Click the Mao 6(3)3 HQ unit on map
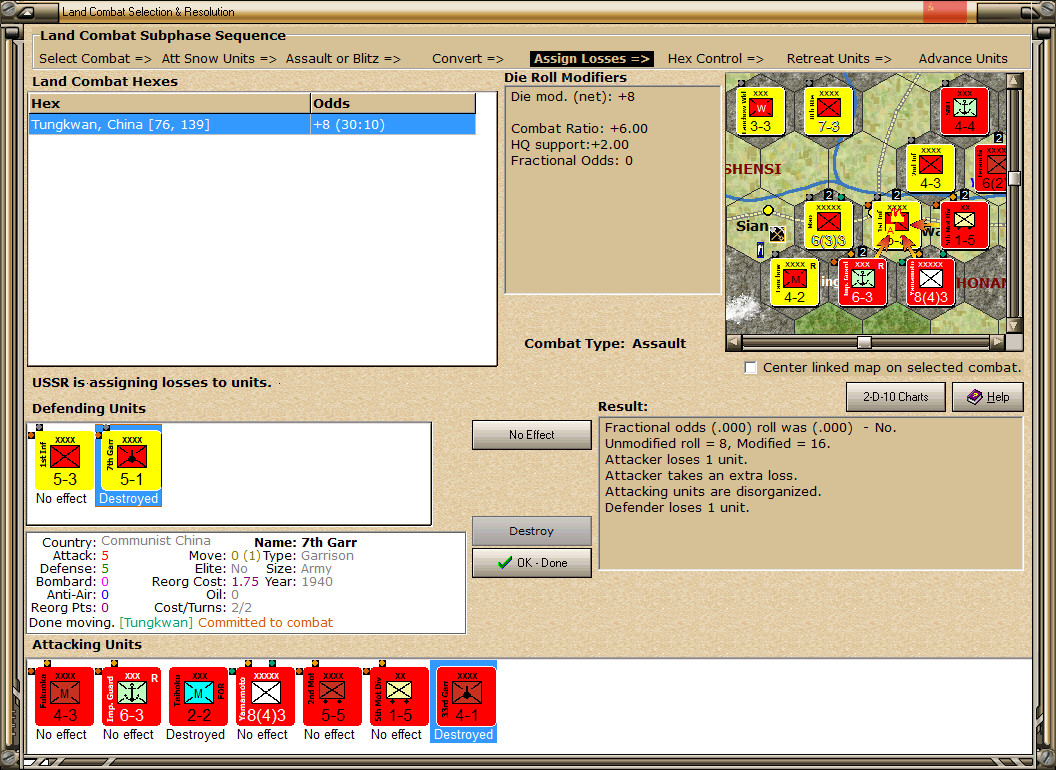The height and width of the screenshot is (770, 1056). (828, 226)
